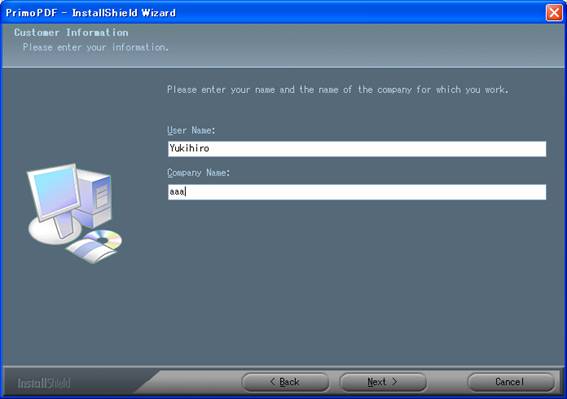Click the 'Please enter your information.' subtitle

96,47
